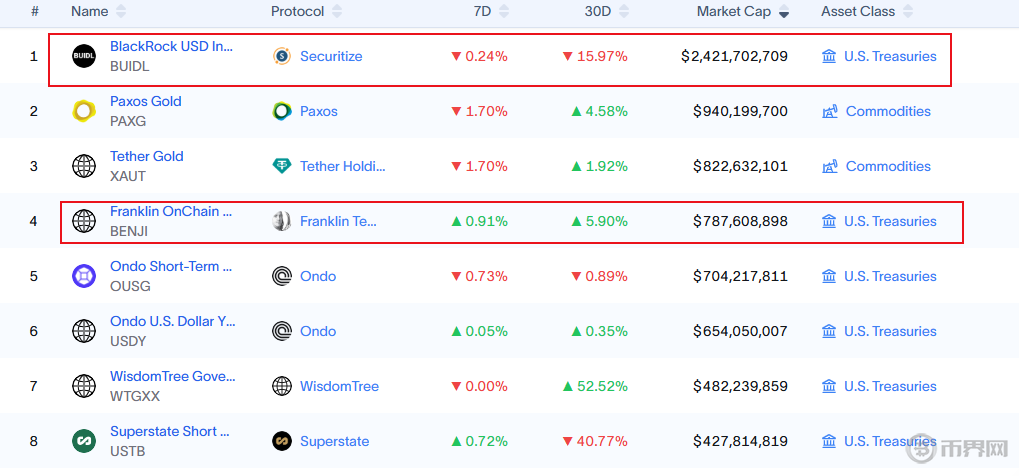Click the Commodities icon in Paxos Gold row
The height and width of the screenshot is (476, 1019).
coord(829,111)
